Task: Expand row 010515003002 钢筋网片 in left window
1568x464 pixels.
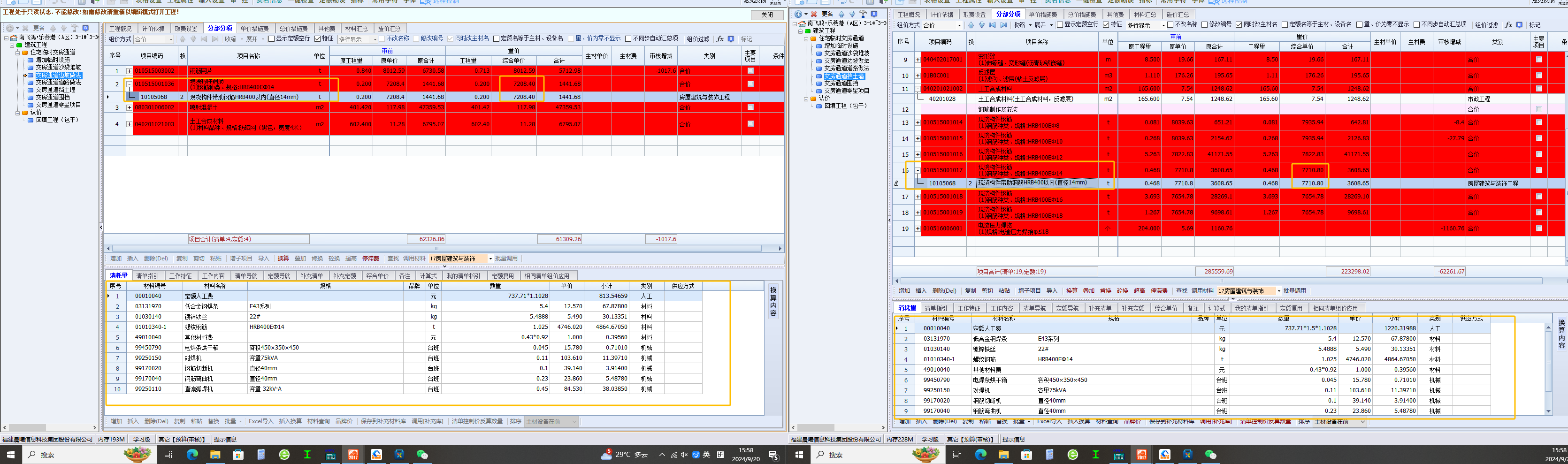Action: [129, 70]
